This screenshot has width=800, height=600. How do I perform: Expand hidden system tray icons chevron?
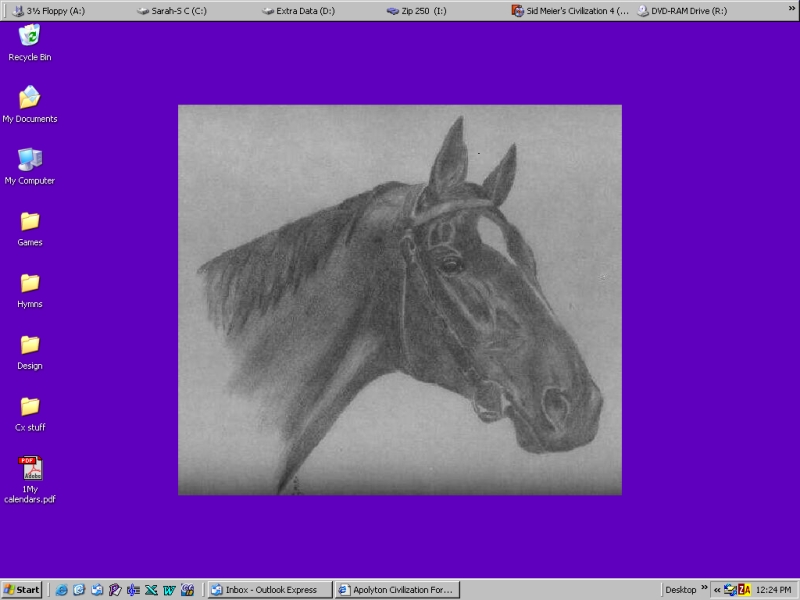pyautogui.click(x=717, y=590)
